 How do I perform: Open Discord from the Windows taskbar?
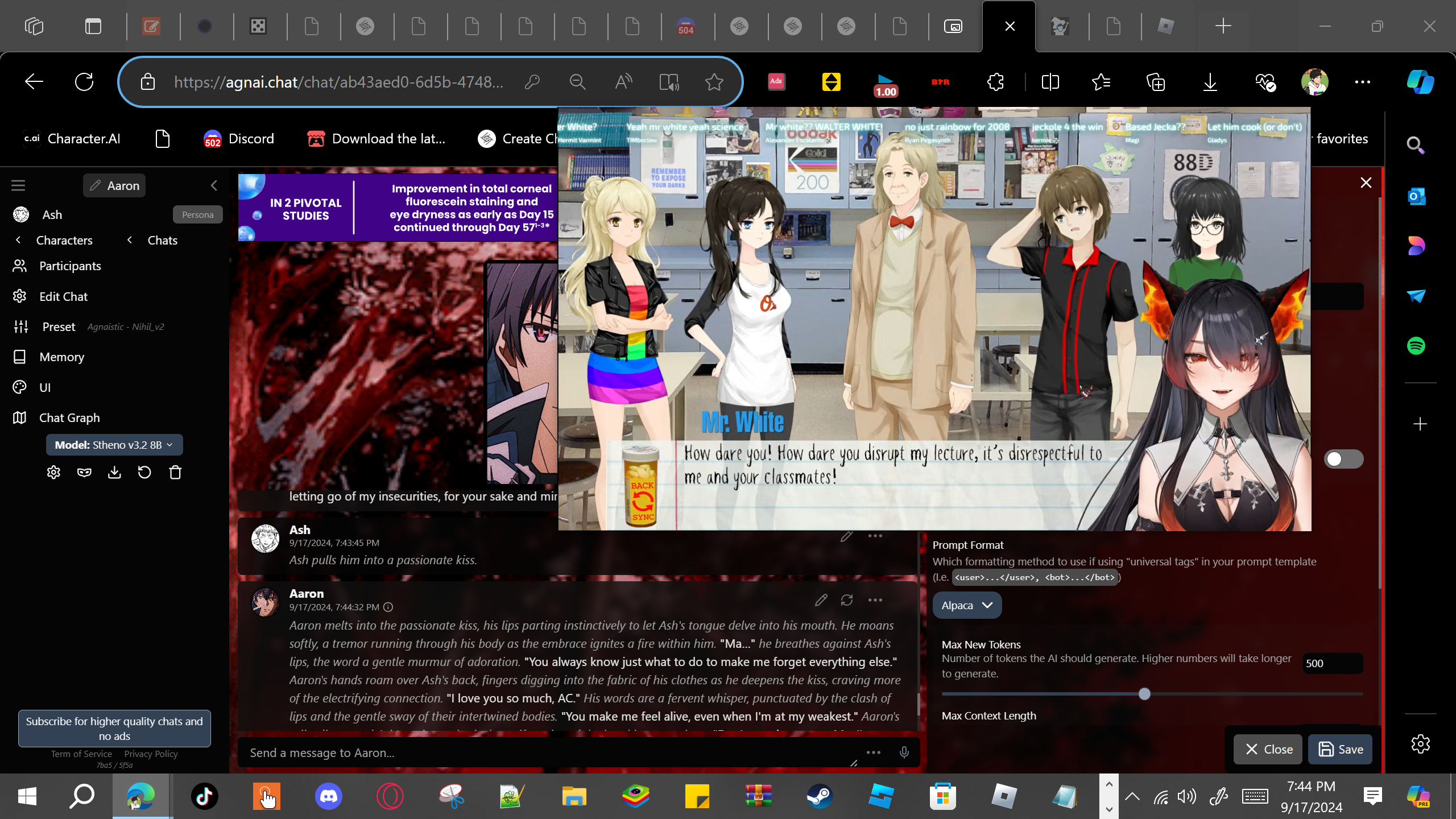click(x=329, y=796)
